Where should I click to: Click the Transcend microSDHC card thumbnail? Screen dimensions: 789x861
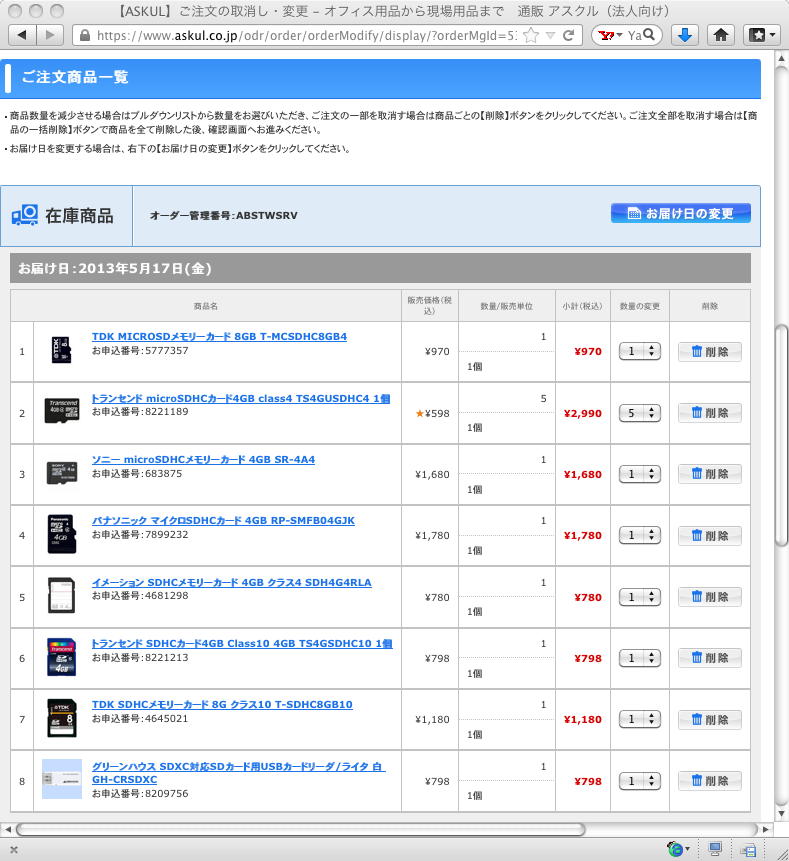pos(61,410)
